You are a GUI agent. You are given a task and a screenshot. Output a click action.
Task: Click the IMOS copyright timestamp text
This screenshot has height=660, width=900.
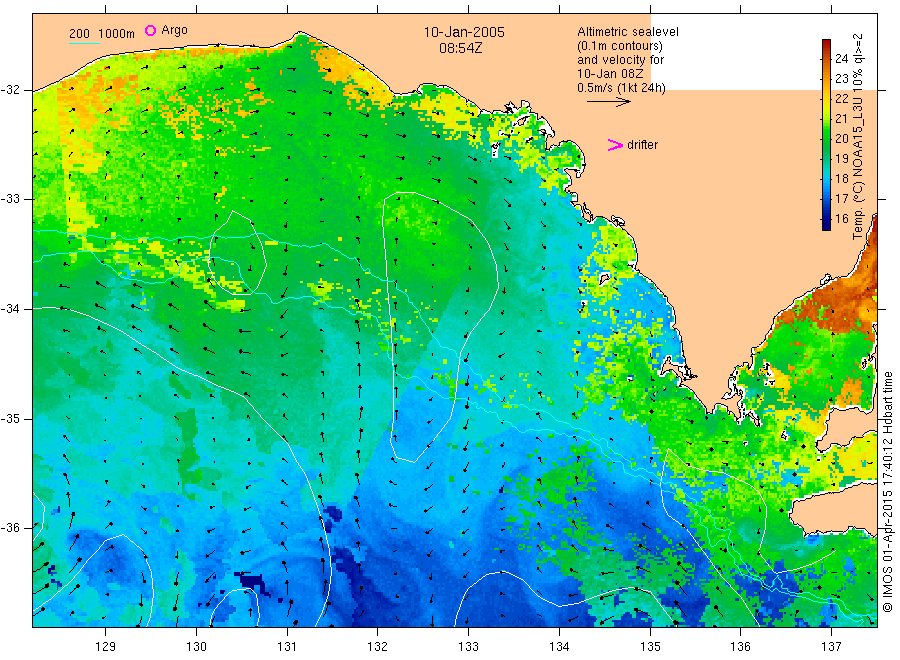click(887, 491)
